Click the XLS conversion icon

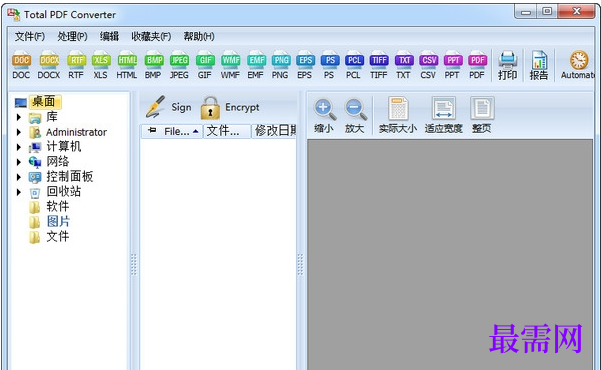(x=101, y=65)
